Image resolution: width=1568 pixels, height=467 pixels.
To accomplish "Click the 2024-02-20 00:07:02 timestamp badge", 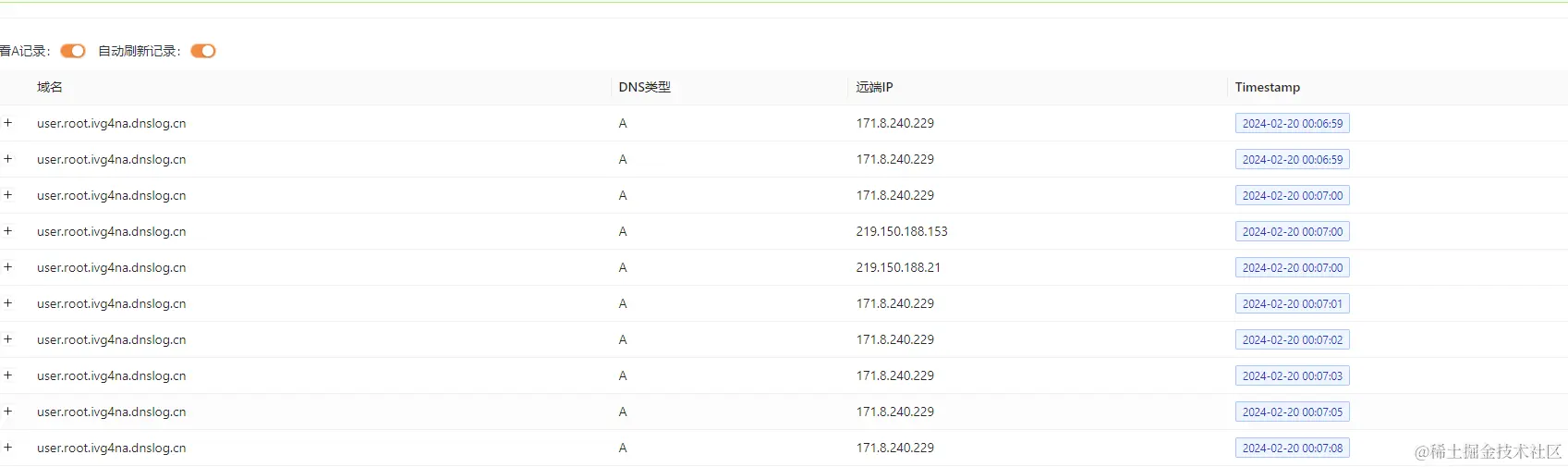I will (x=1293, y=339).
